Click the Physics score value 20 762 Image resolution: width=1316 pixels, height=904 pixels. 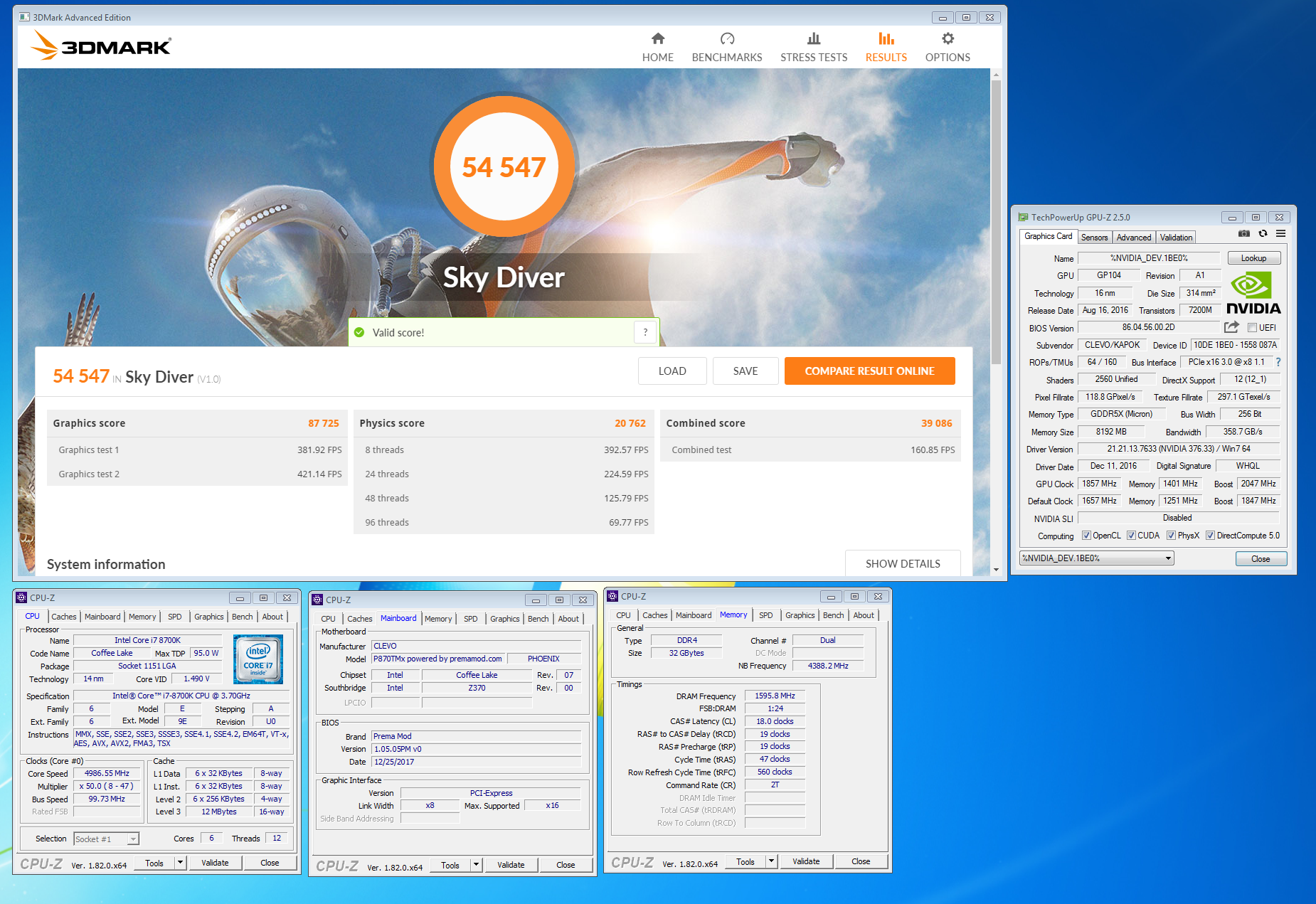(x=630, y=423)
